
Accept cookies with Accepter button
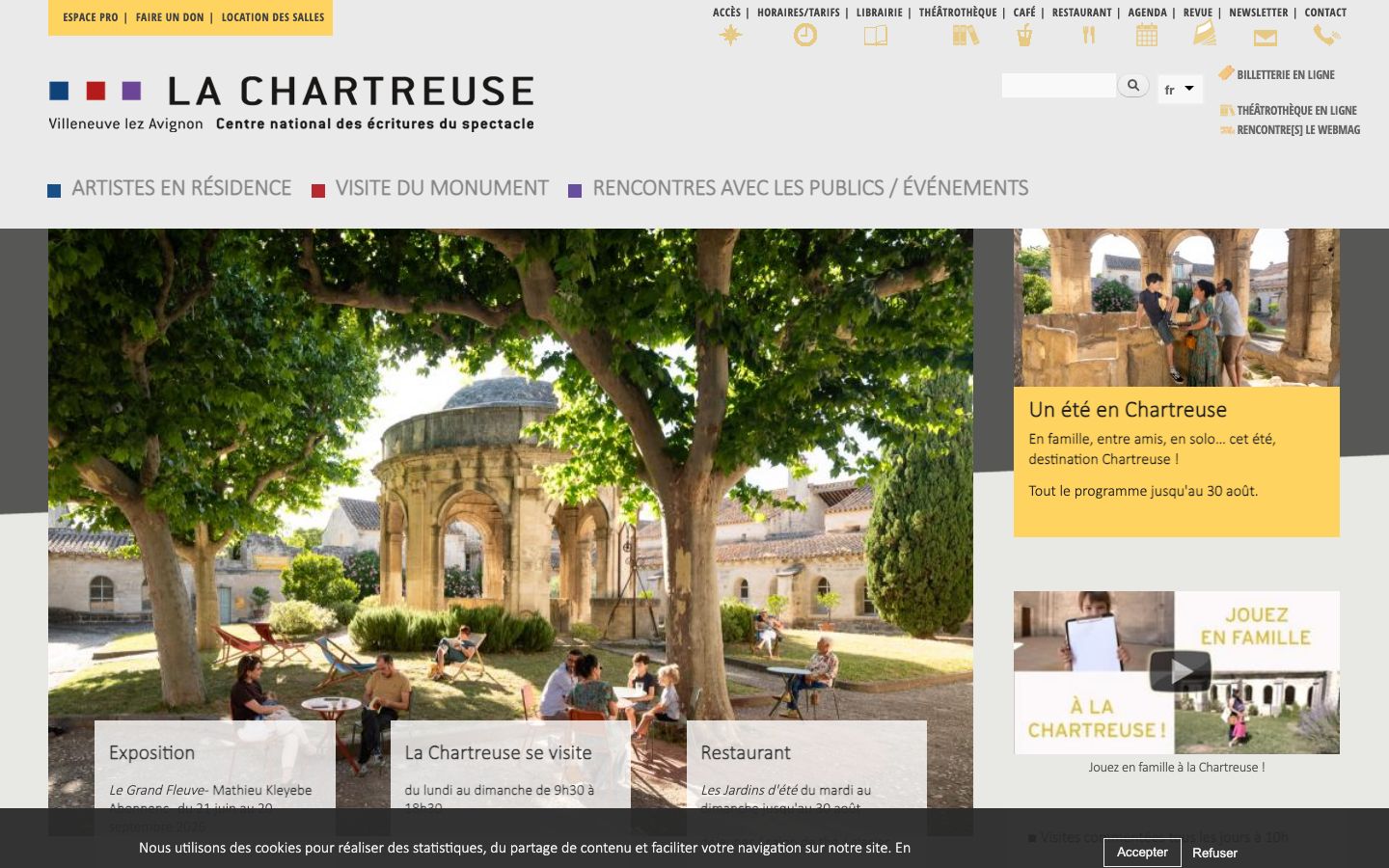pos(1142,853)
